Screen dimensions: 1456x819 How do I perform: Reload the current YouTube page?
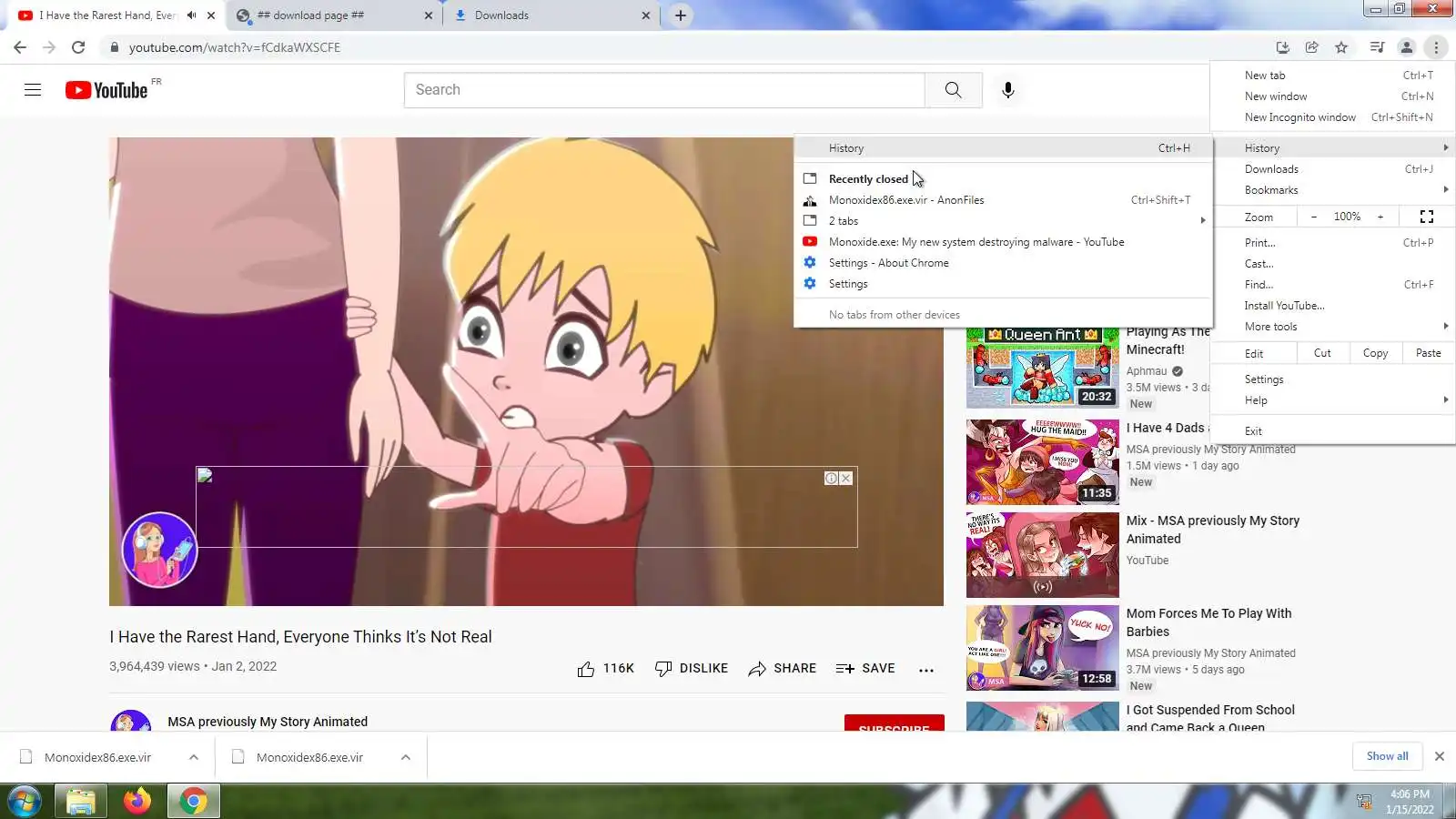[78, 47]
